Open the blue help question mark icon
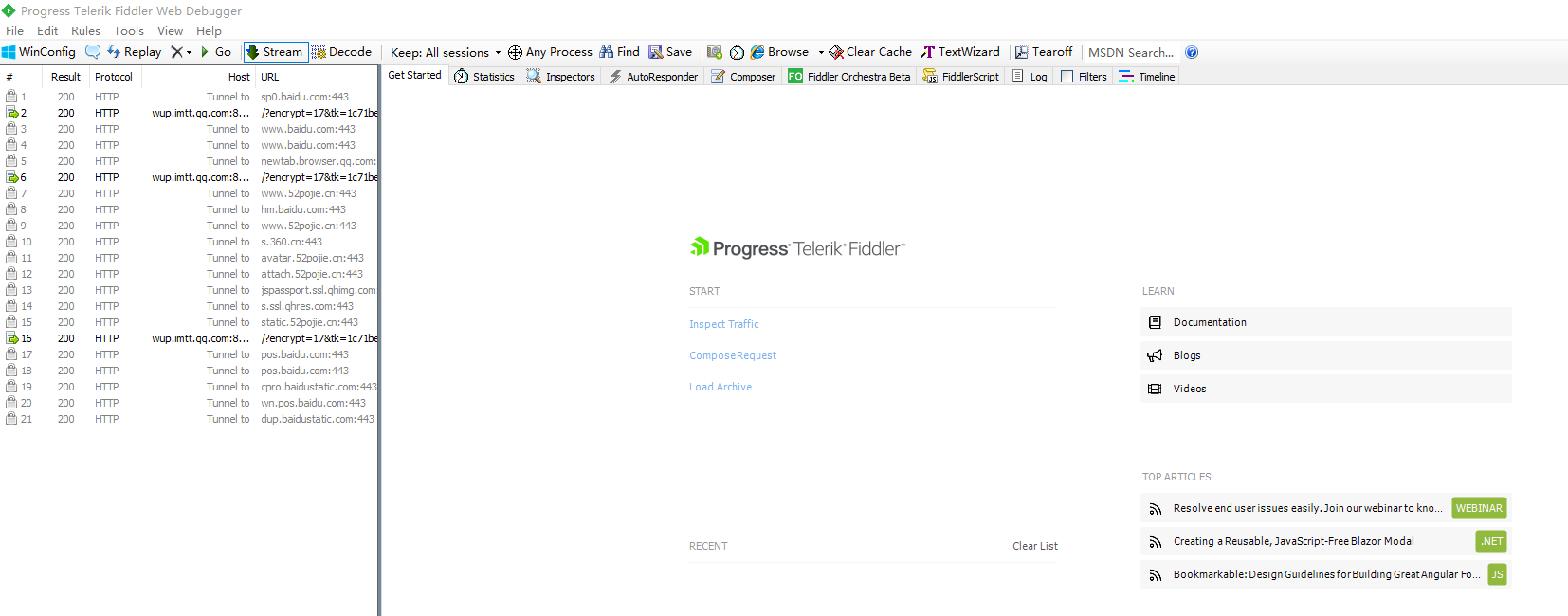The width and height of the screenshot is (1568, 616). point(1192,52)
